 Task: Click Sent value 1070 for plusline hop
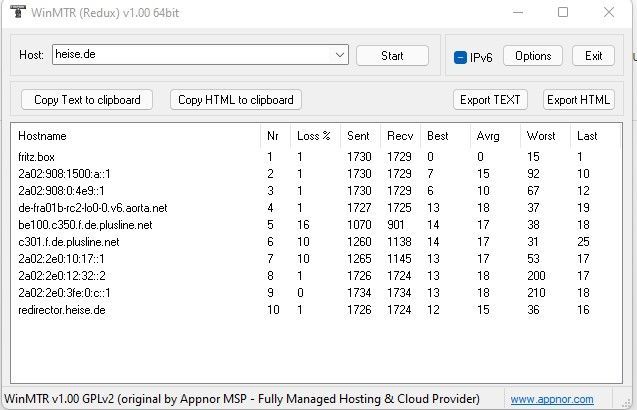pyautogui.click(x=359, y=225)
